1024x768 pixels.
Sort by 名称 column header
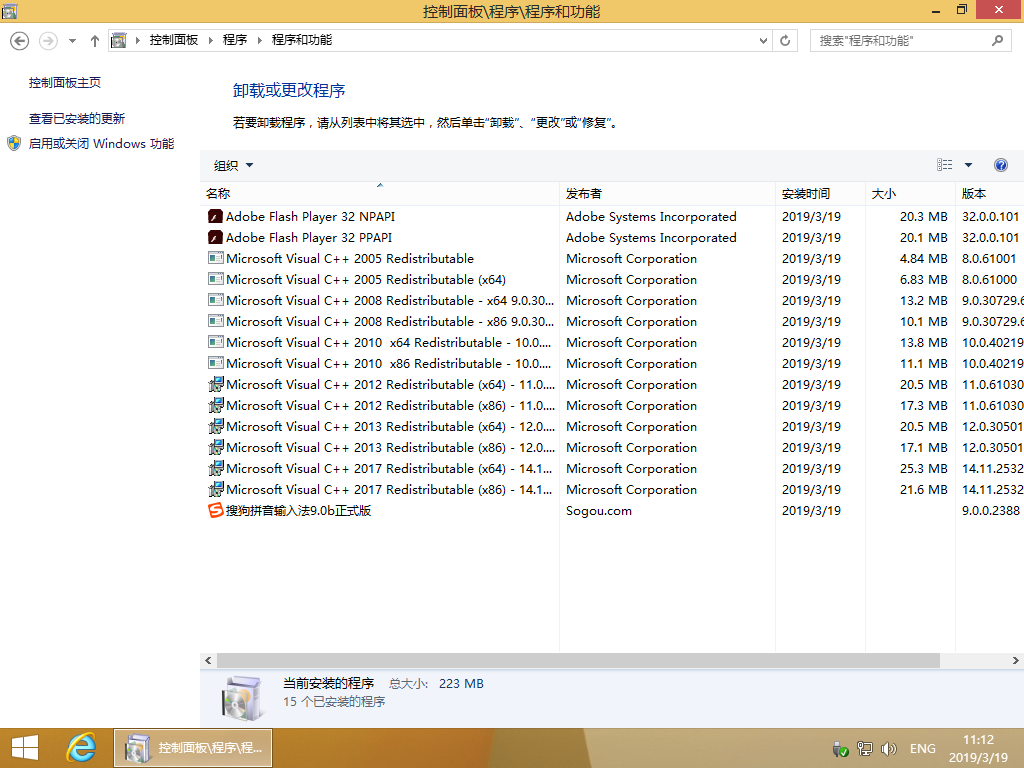tap(379, 194)
